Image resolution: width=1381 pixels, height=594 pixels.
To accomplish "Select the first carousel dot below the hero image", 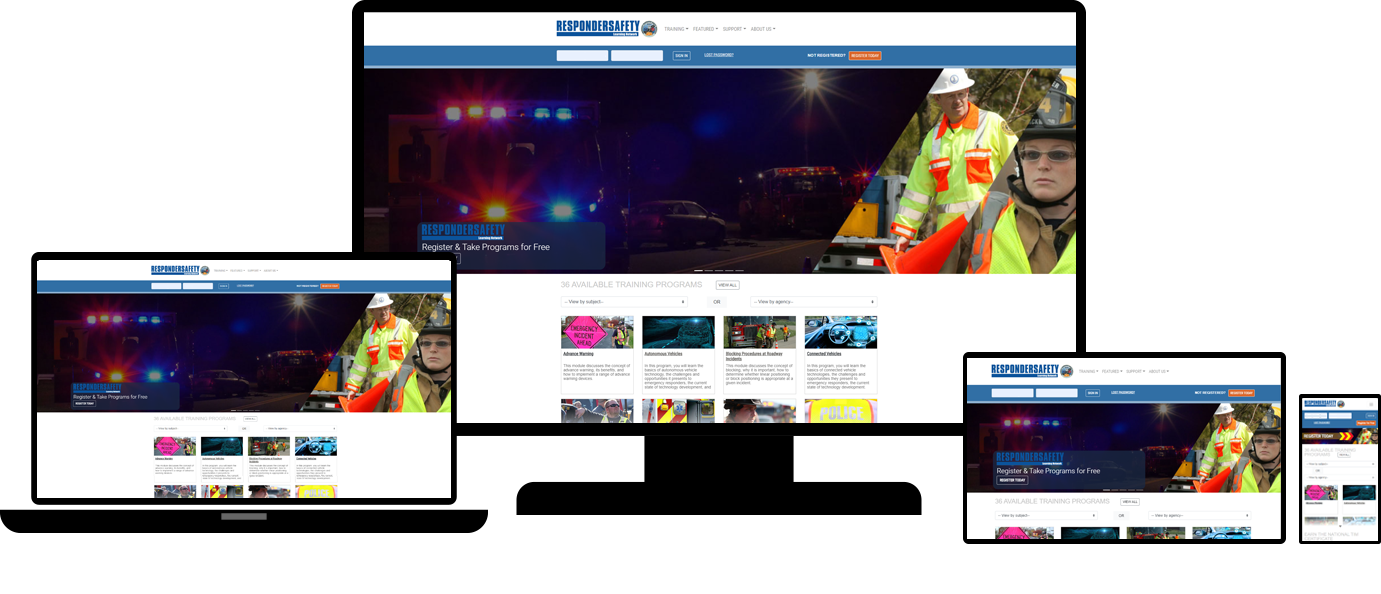I will pyautogui.click(x=698, y=270).
